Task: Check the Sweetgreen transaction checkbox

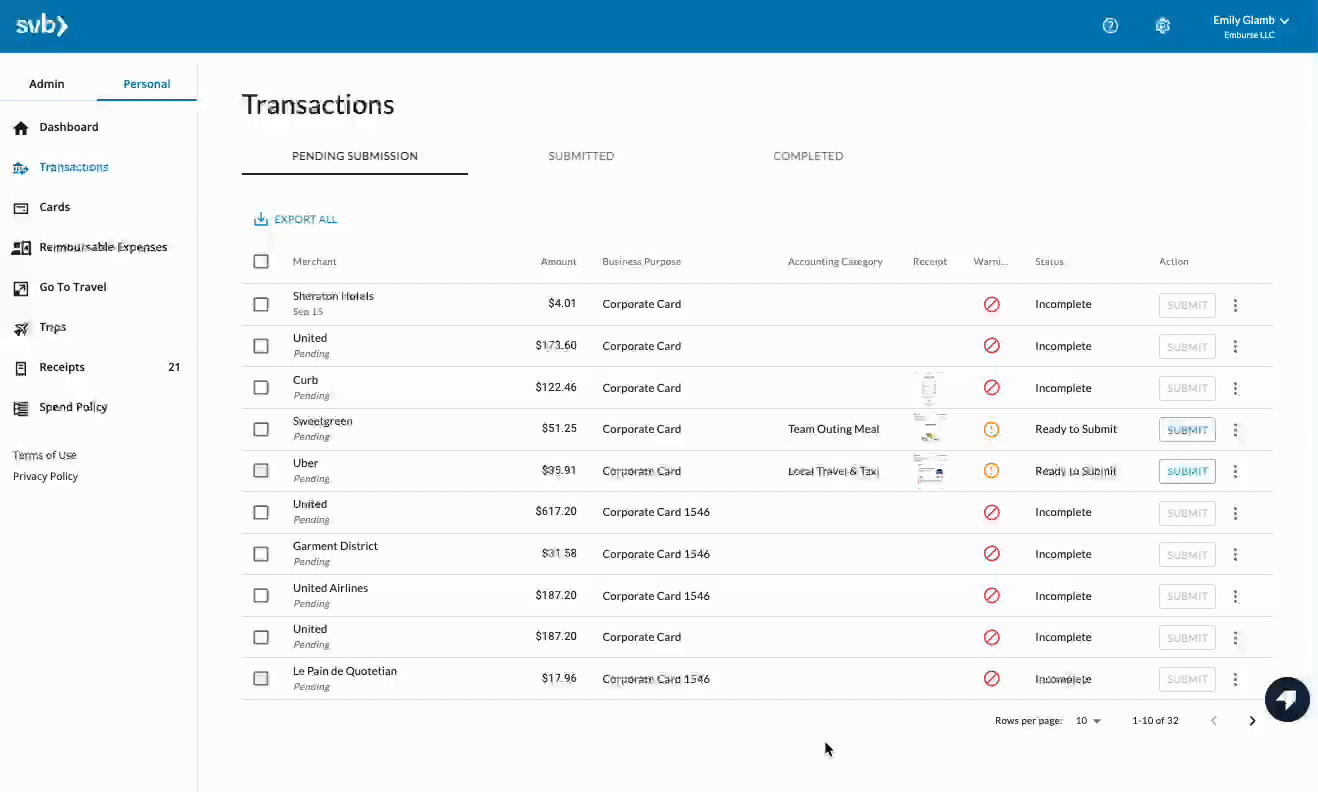Action: click(x=261, y=429)
